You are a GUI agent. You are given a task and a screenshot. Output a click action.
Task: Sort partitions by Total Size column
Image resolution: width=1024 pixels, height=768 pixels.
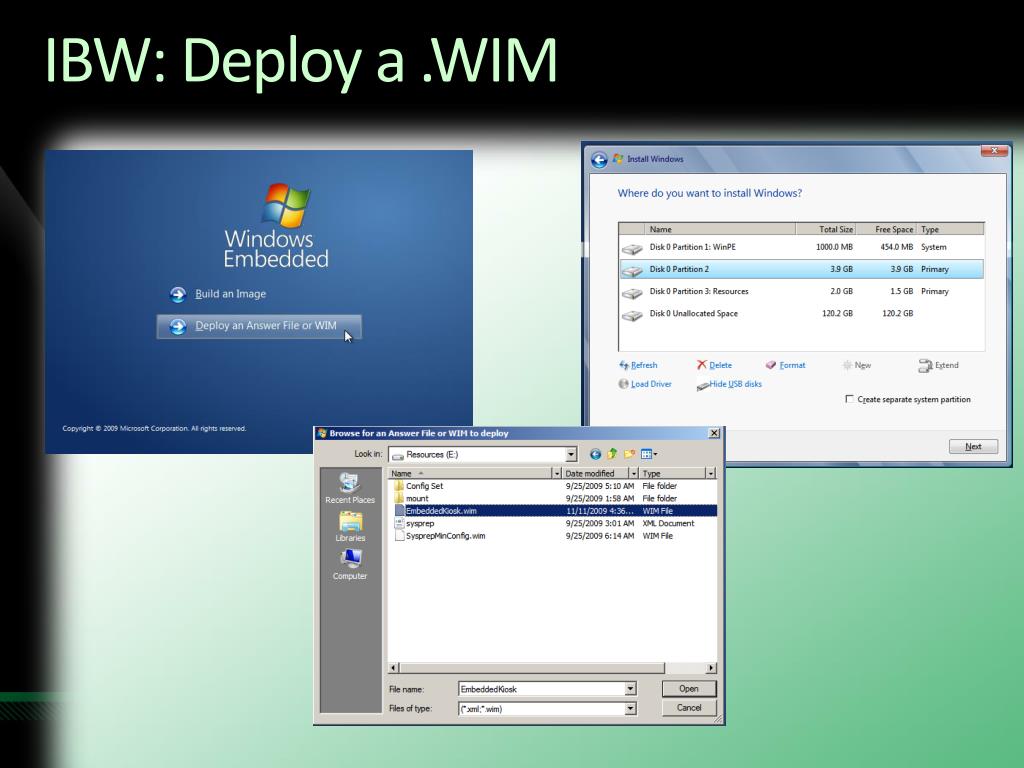pyautogui.click(x=825, y=229)
